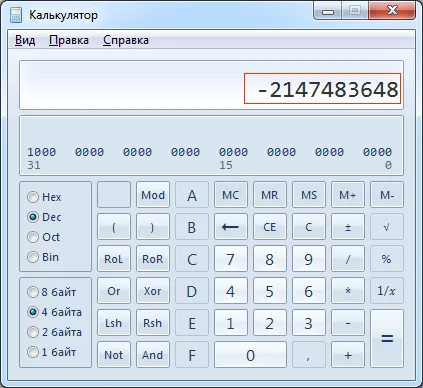Click the M+ memory add button
Viewport: 423px width, 388px height.
coord(348,195)
